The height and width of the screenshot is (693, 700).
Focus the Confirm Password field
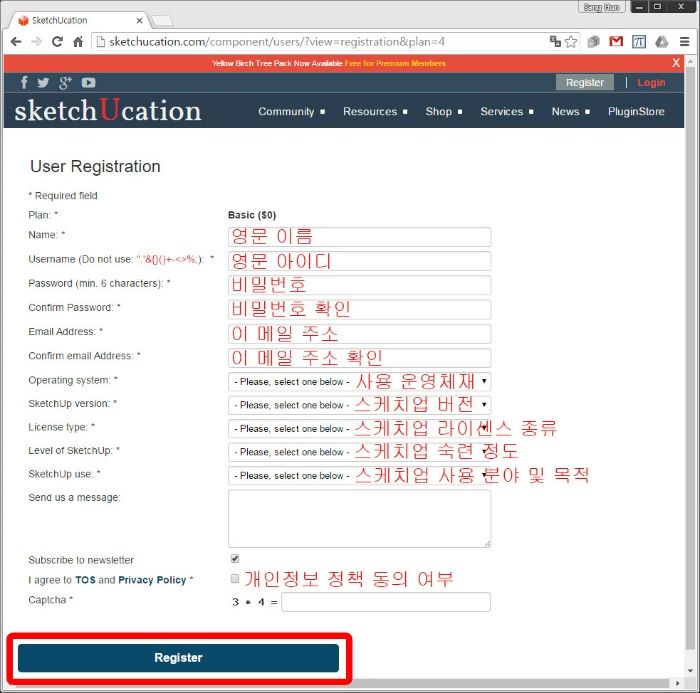point(359,309)
